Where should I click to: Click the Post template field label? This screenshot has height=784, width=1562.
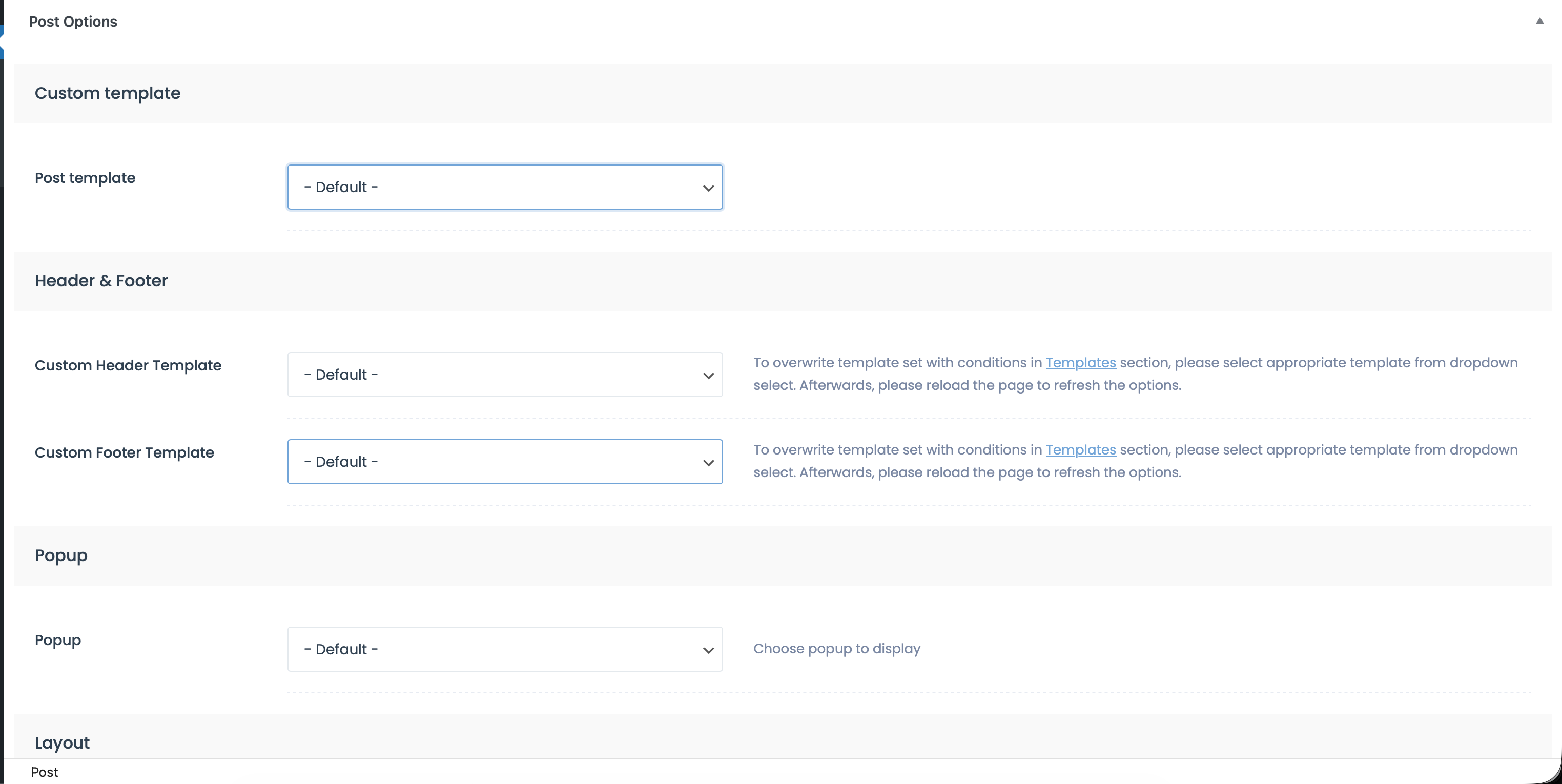click(85, 178)
